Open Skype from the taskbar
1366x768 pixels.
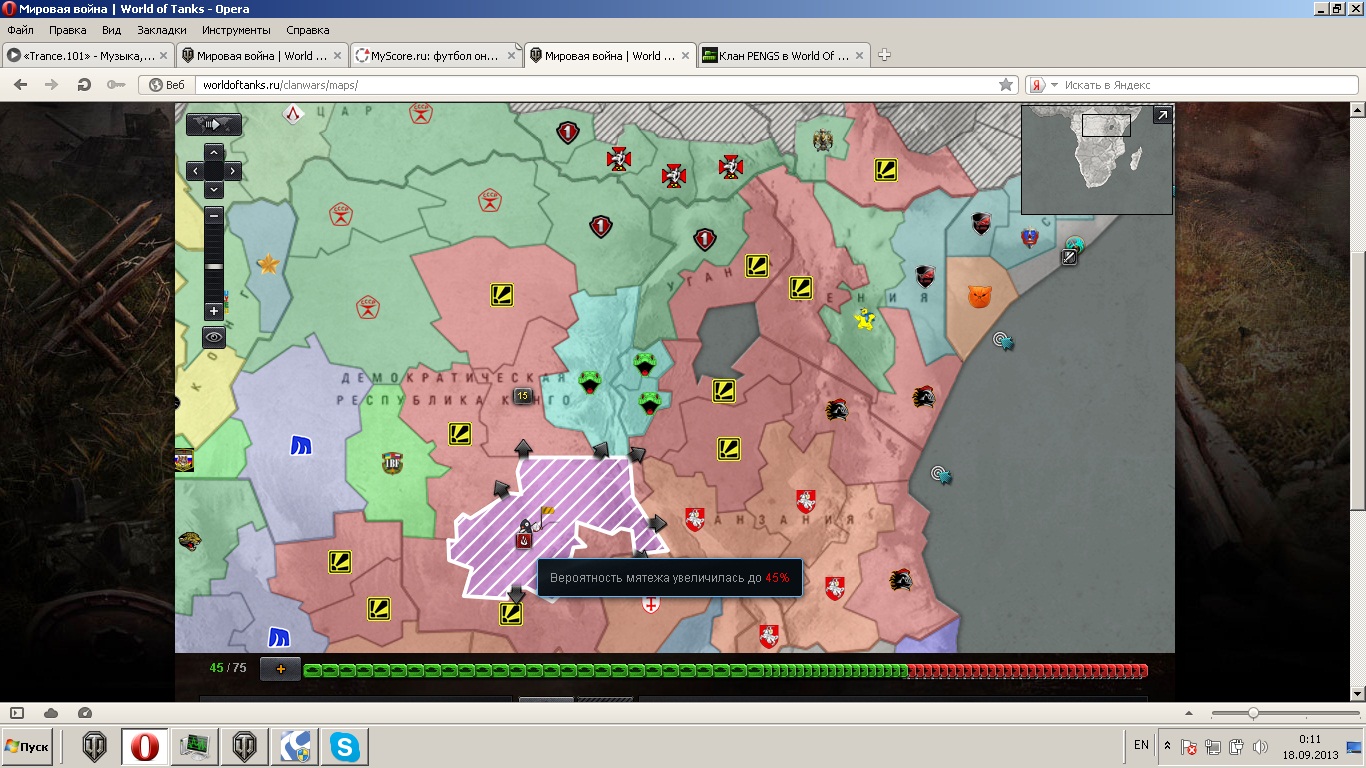[x=347, y=746]
